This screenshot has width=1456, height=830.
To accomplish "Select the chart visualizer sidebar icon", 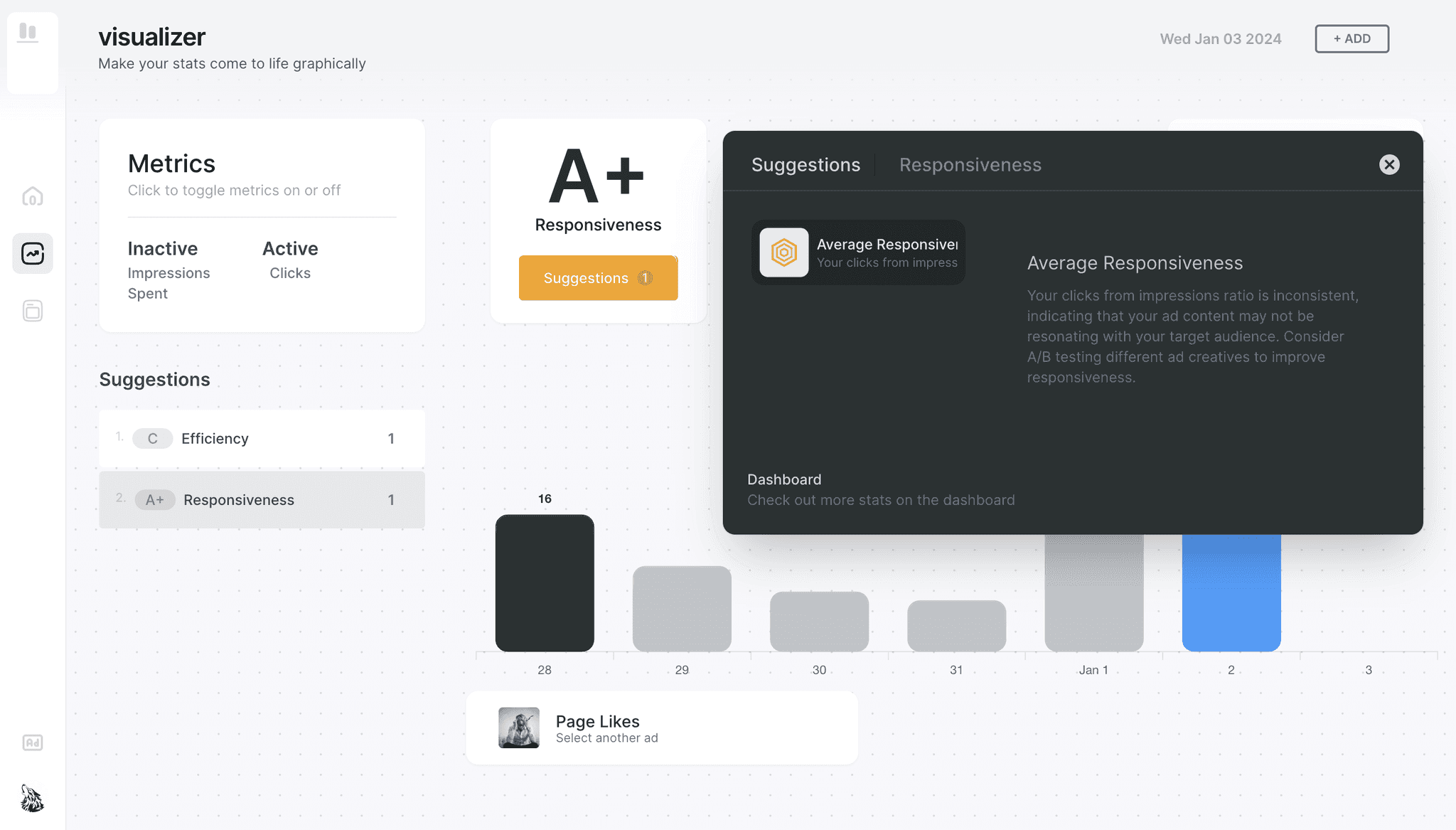I will [33, 254].
